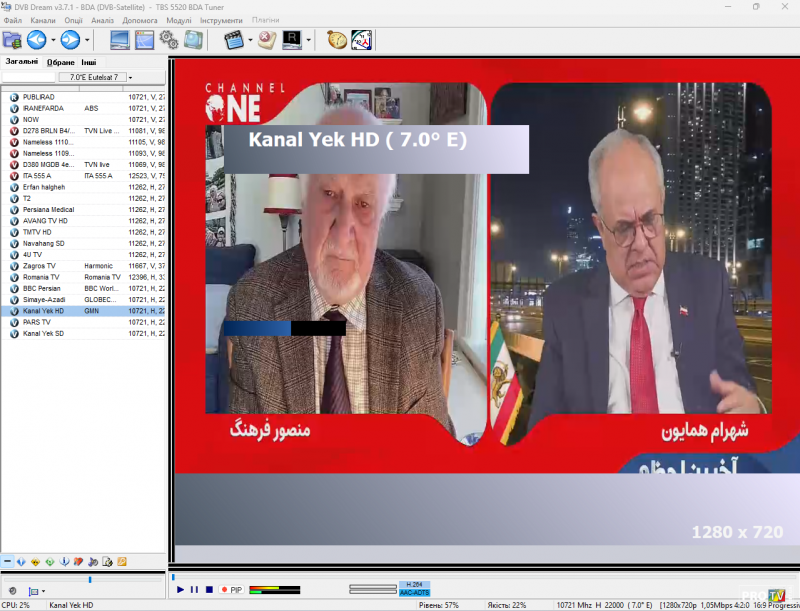Expand the forward navigation arrow dropdown
Screen dimensions: 800x611
(87, 40)
